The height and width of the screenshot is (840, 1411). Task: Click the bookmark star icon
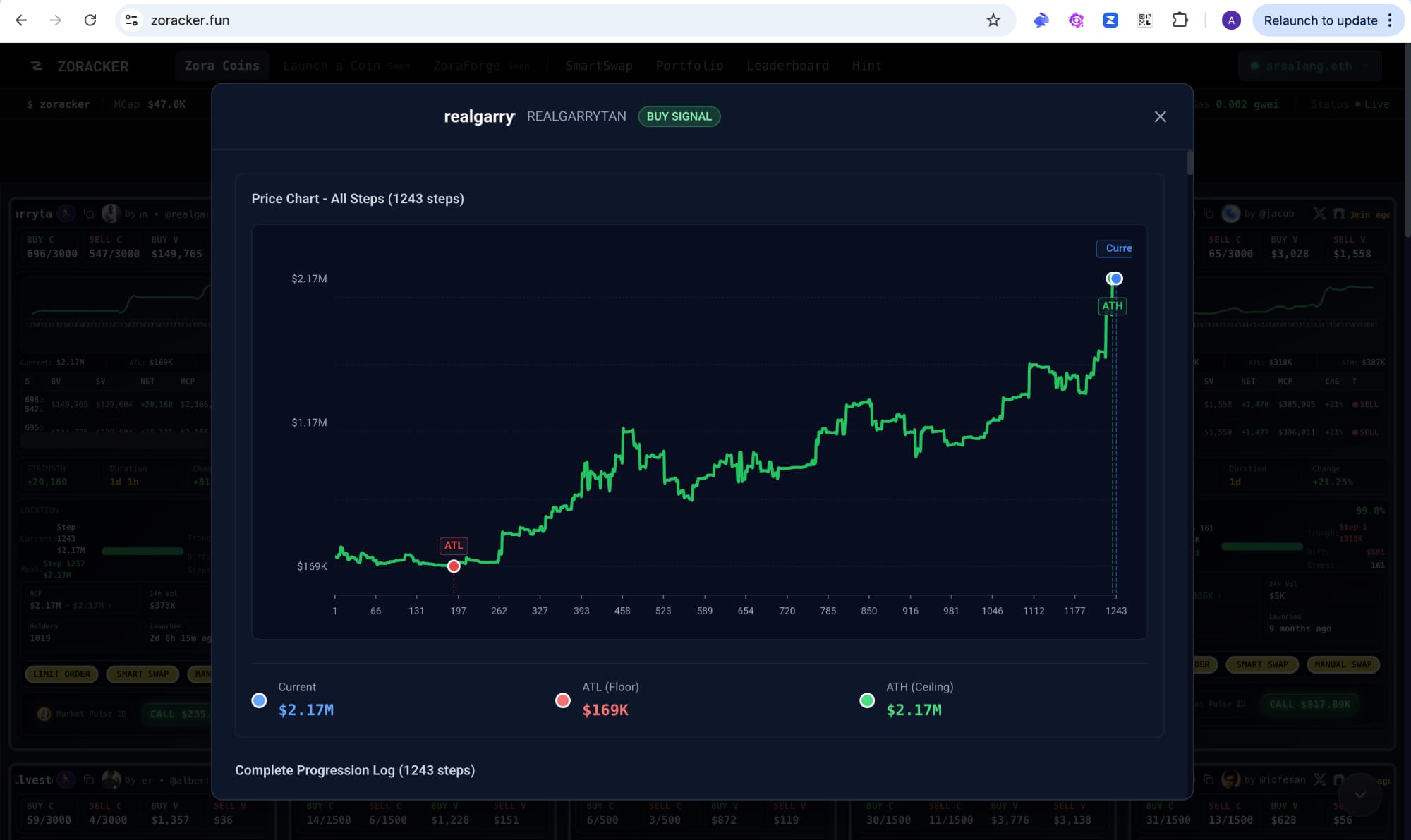993,20
